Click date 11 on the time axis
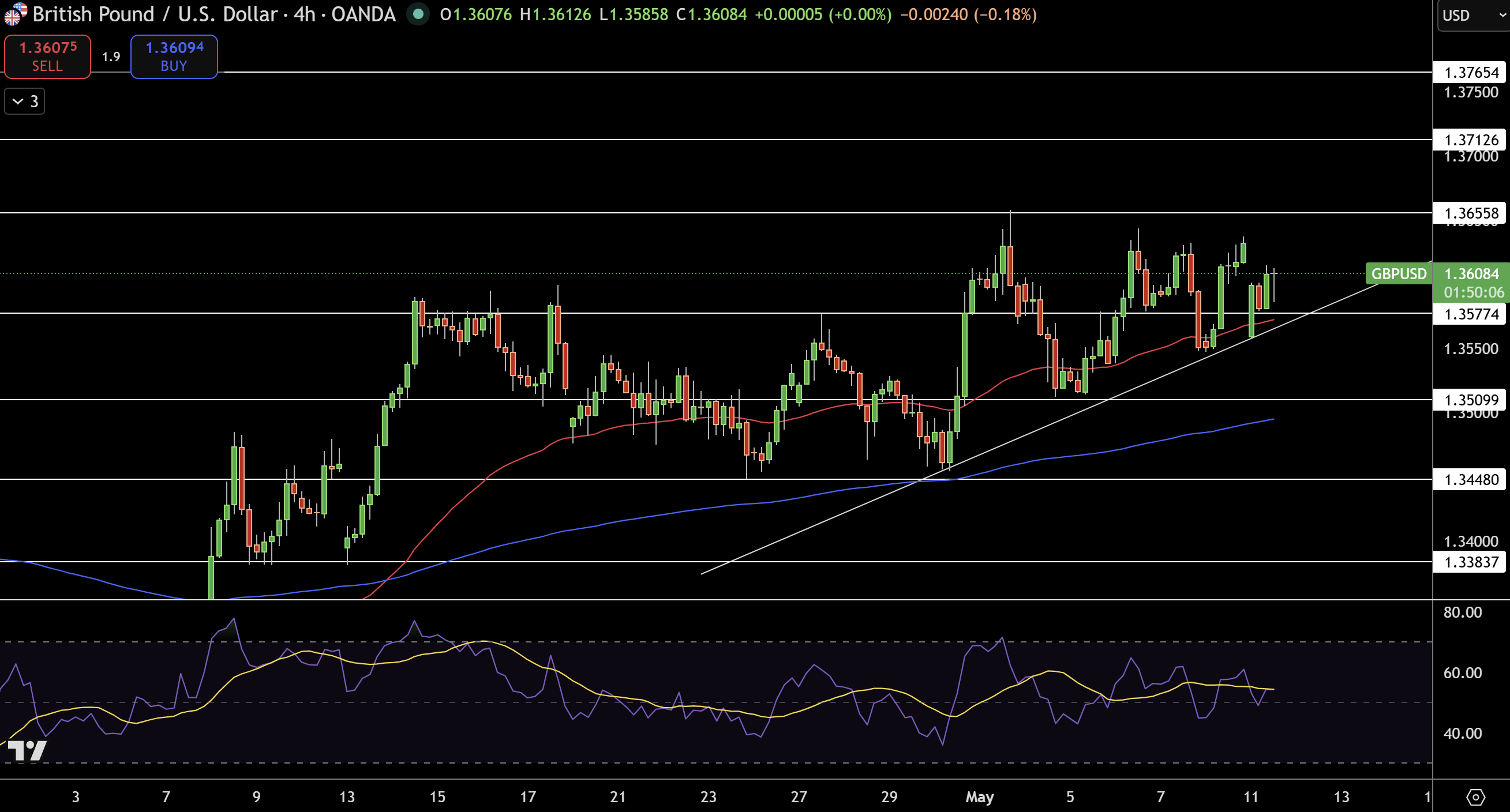 [1251, 798]
